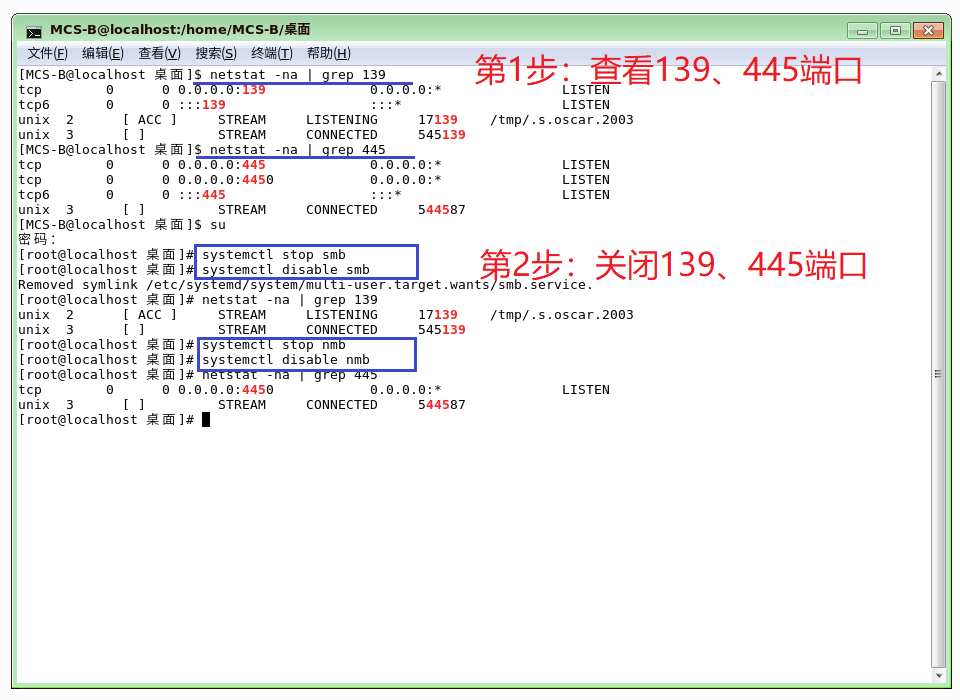960x700 pixels.
Task: Open the 帮助(H) menu
Action: (x=329, y=53)
